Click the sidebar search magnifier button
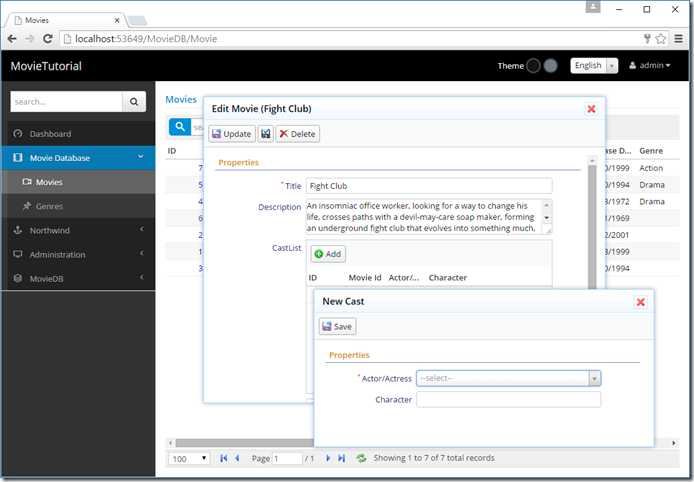694x482 pixels. (x=134, y=102)
